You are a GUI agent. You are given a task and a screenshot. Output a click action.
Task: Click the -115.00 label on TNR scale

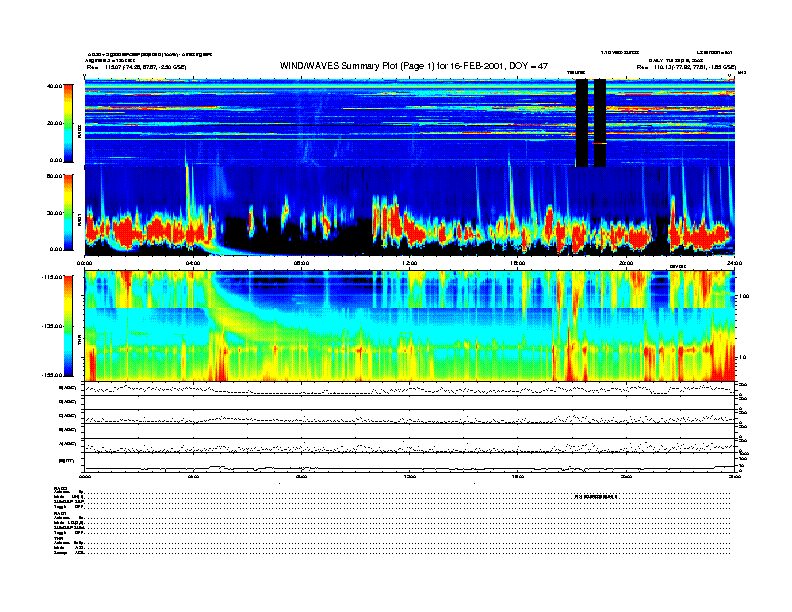[x=53, y=277]
